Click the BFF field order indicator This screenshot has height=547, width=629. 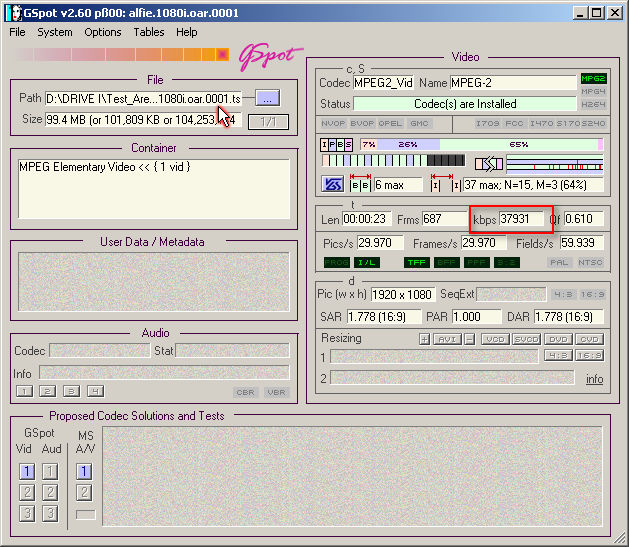(446, 263)
